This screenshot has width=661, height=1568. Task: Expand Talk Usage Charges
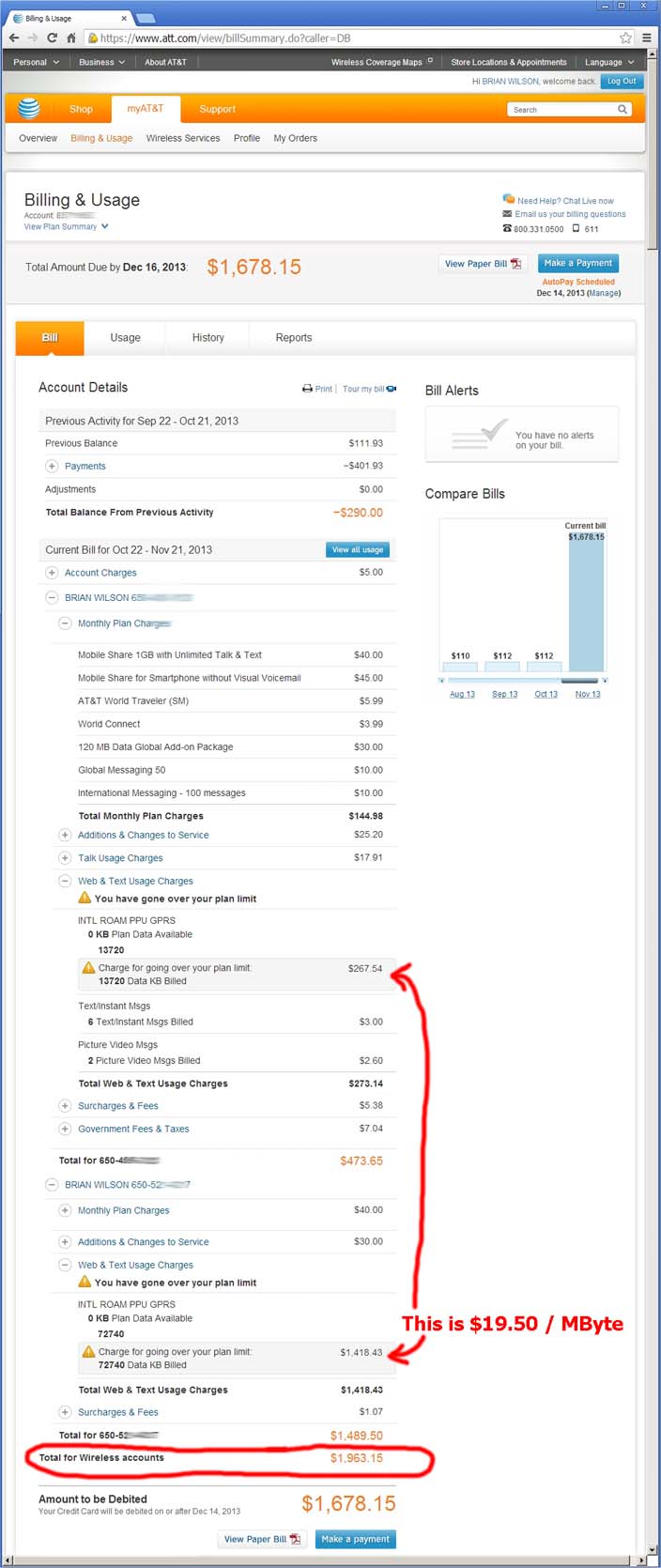click(x=65, y=857)
